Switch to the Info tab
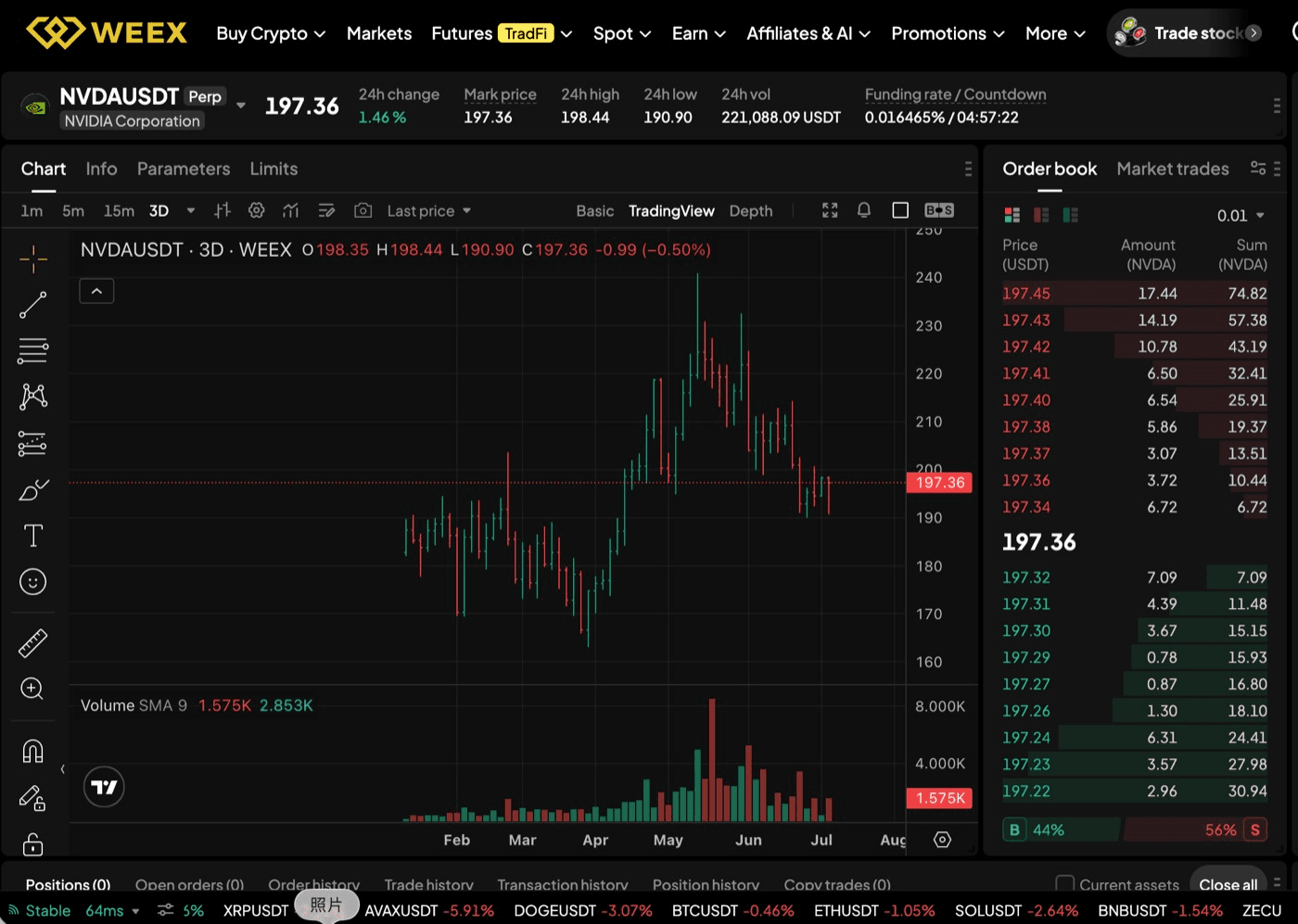The width and height of the screenshot is (1298, 924). (101, 169)
